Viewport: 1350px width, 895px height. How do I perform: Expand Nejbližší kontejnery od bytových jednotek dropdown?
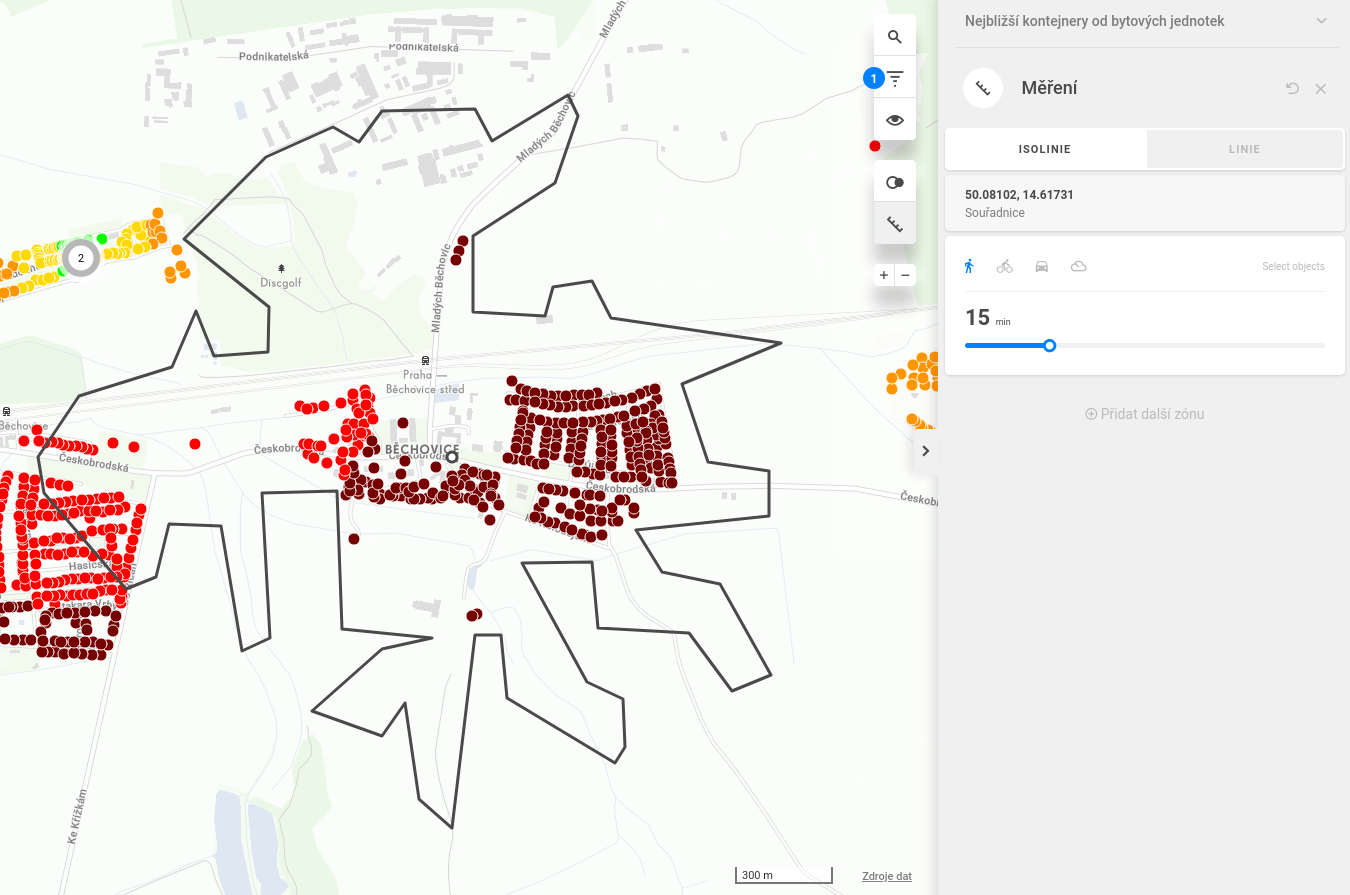pos(1321,21)
